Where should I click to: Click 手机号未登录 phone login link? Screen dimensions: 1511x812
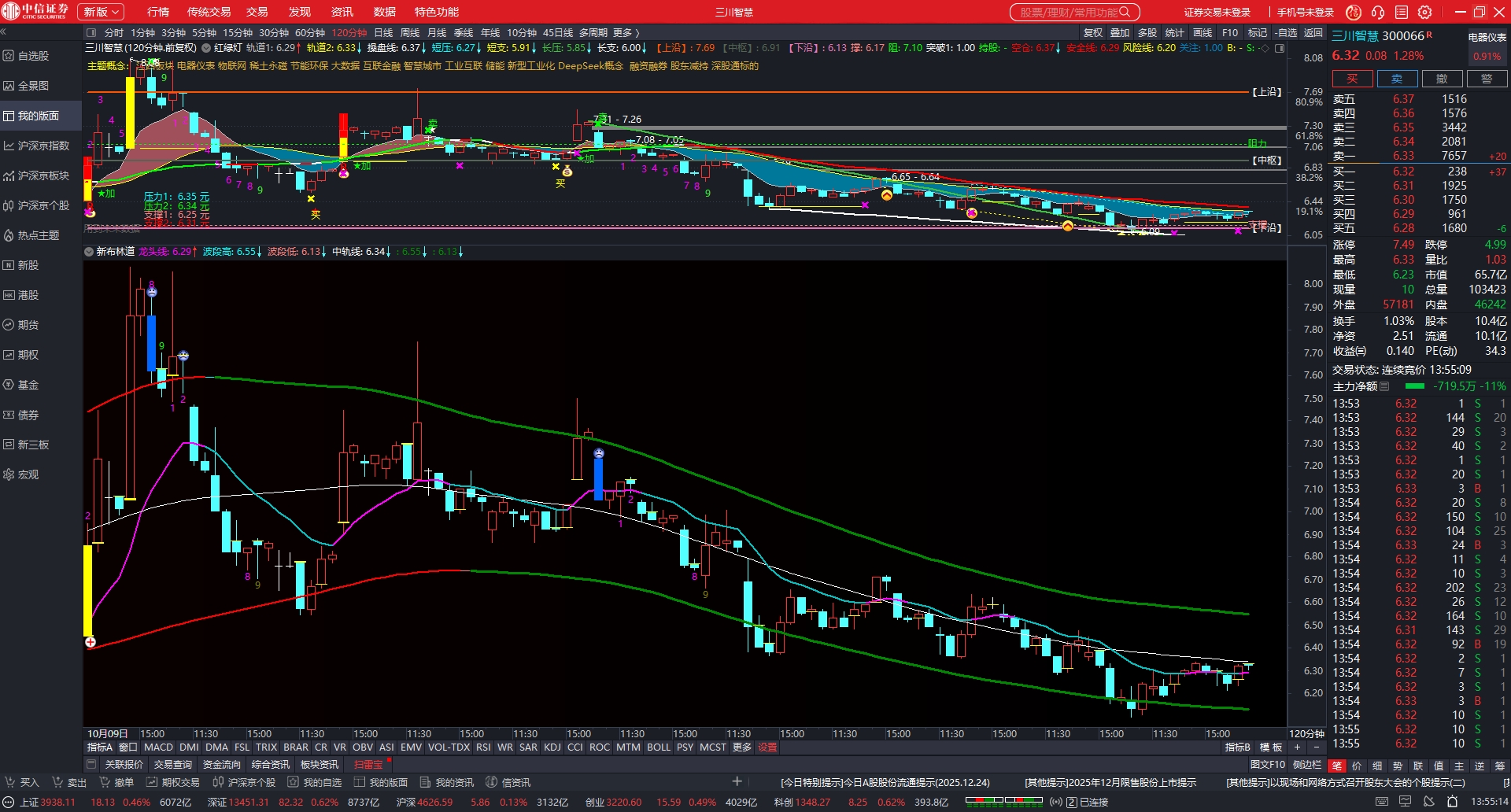1306,12
